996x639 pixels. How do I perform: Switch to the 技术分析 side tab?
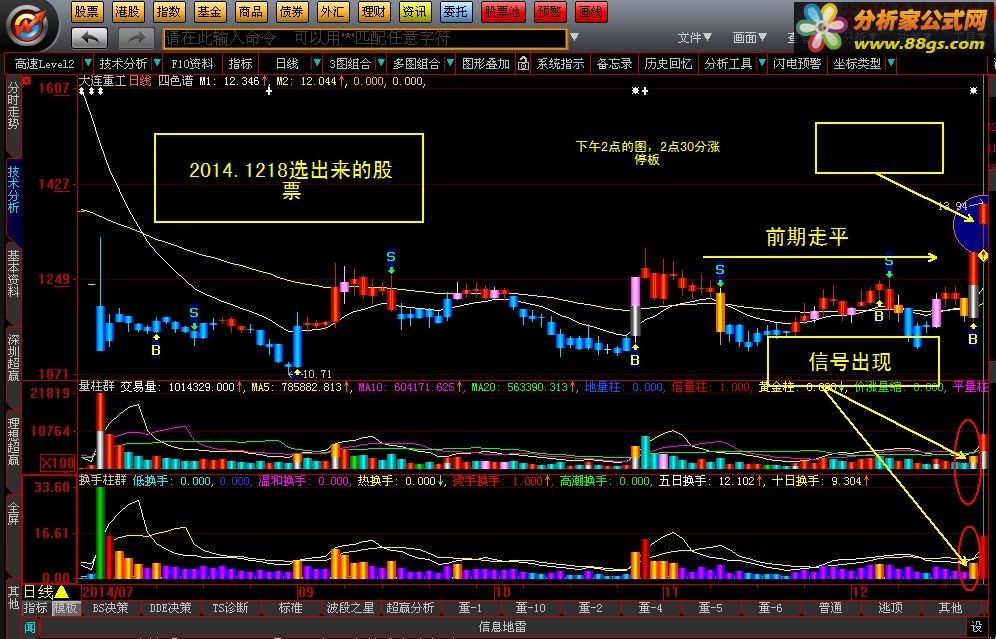pyautogui.click(x=13, y=189)
